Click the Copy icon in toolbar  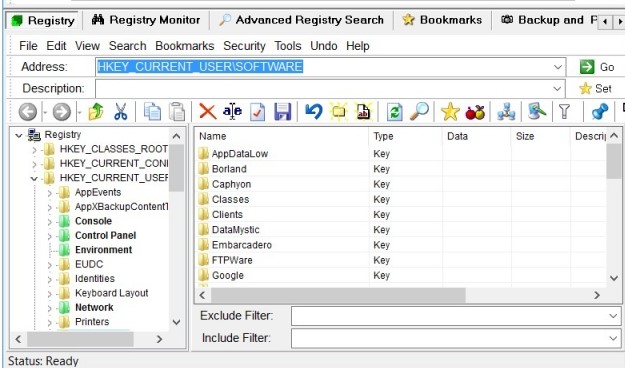point(152,112)
